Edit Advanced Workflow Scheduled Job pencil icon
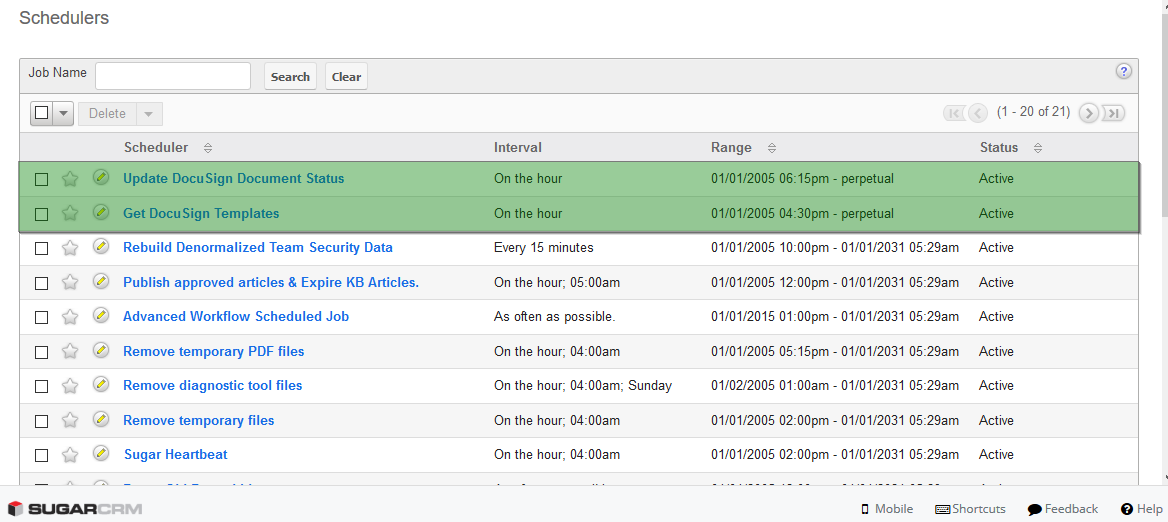 [x=101, y=315]
